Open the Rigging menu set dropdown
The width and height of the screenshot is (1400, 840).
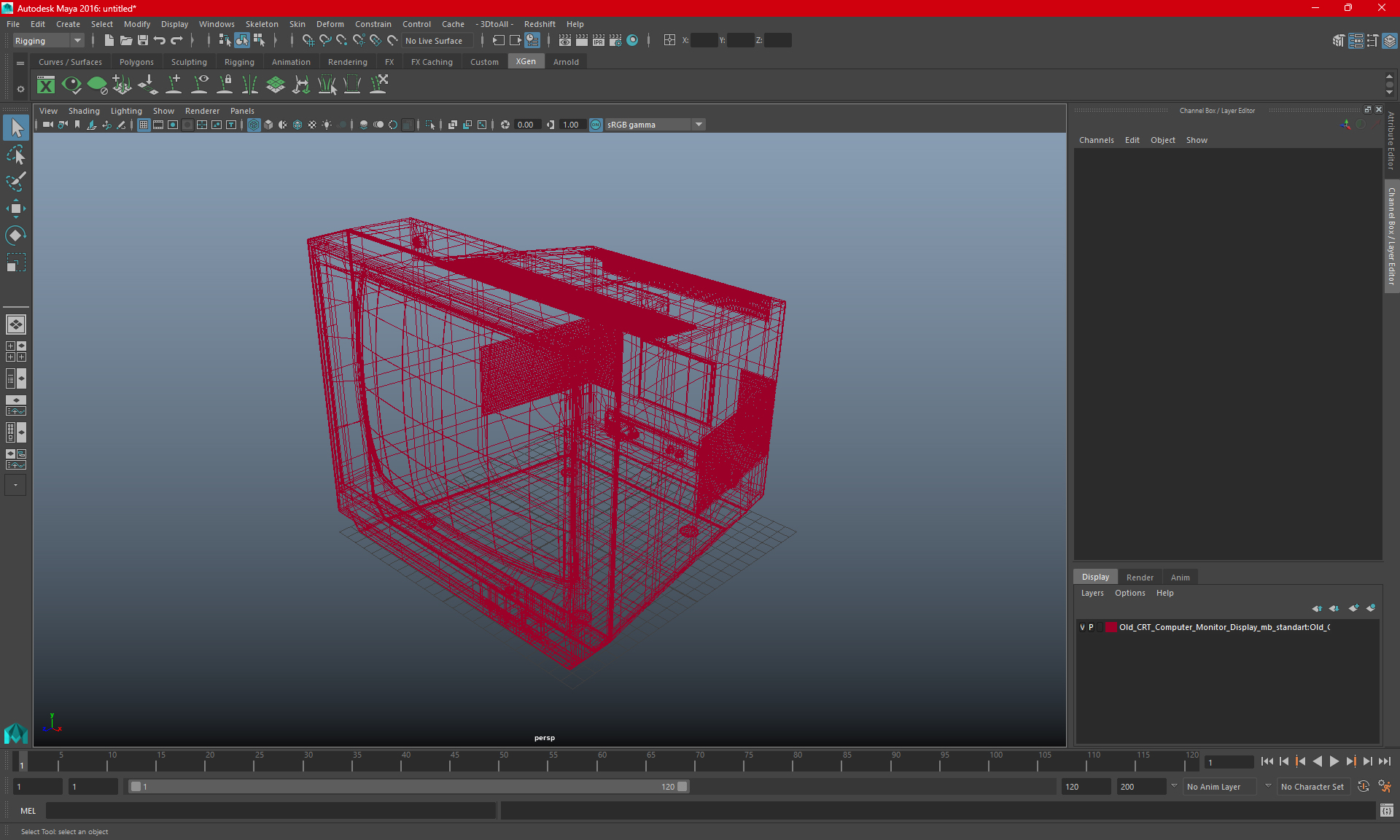[47, 41]
